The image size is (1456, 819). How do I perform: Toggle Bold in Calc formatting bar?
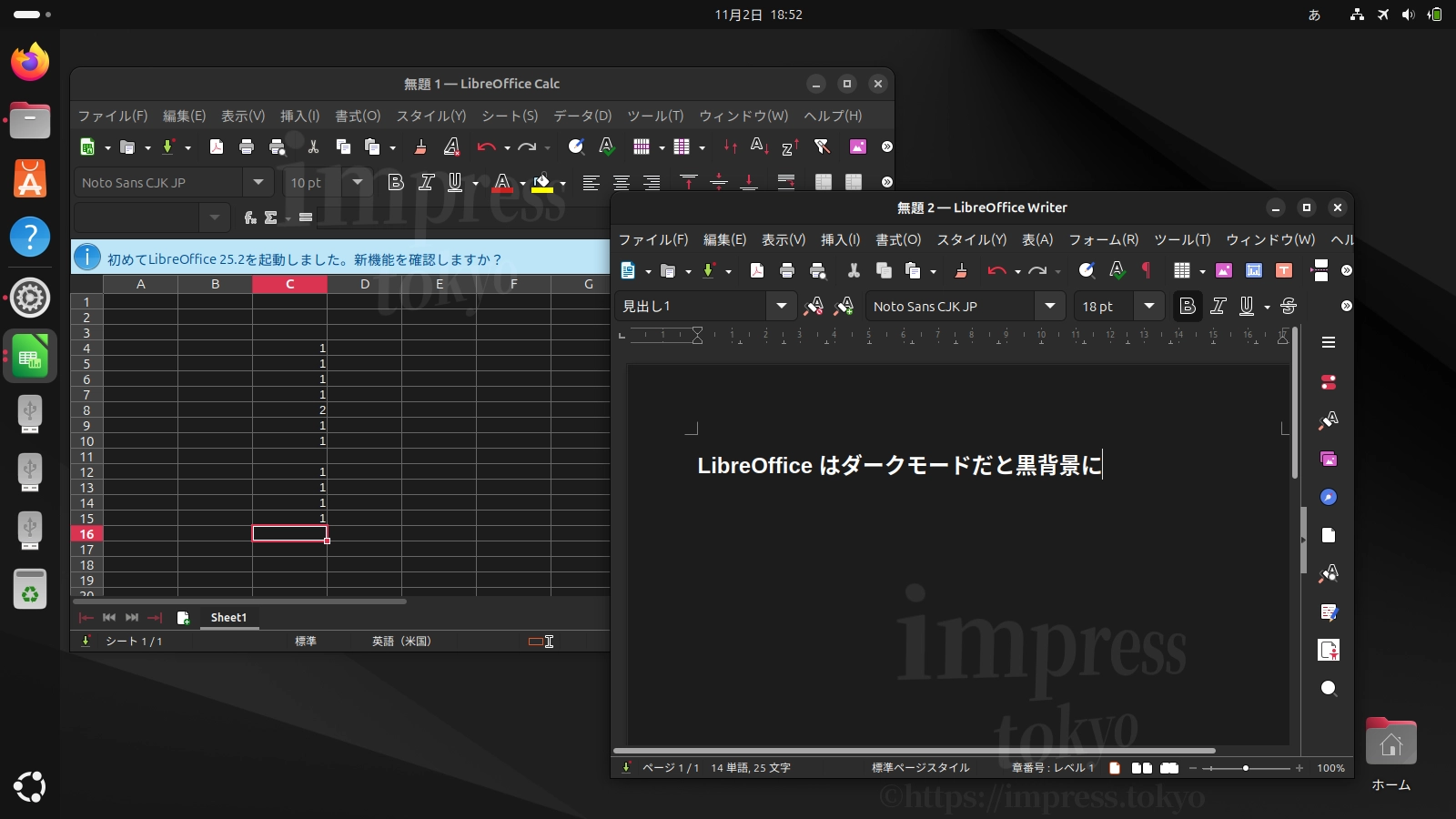[396, 183]
